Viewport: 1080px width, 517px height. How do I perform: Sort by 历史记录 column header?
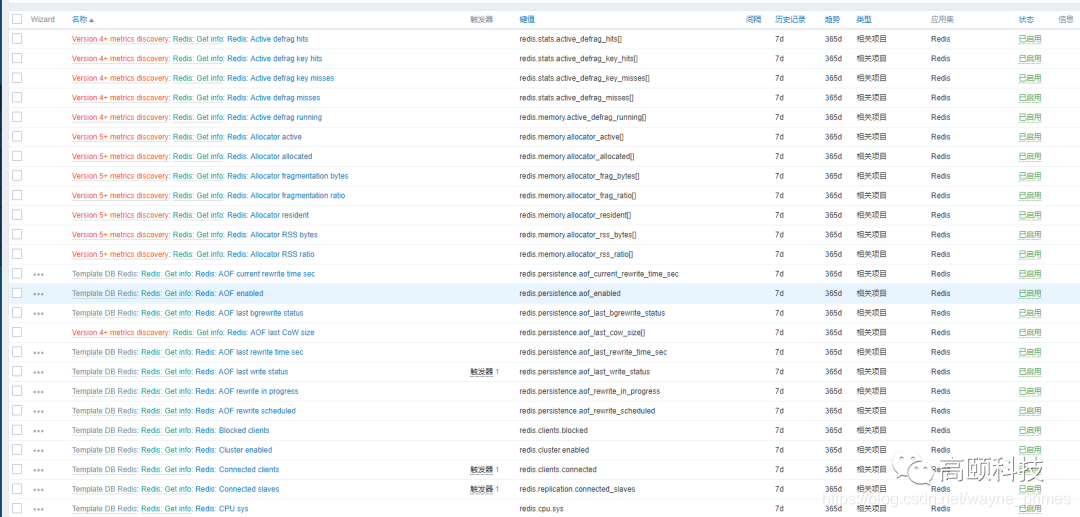click(x=790, y=20)
